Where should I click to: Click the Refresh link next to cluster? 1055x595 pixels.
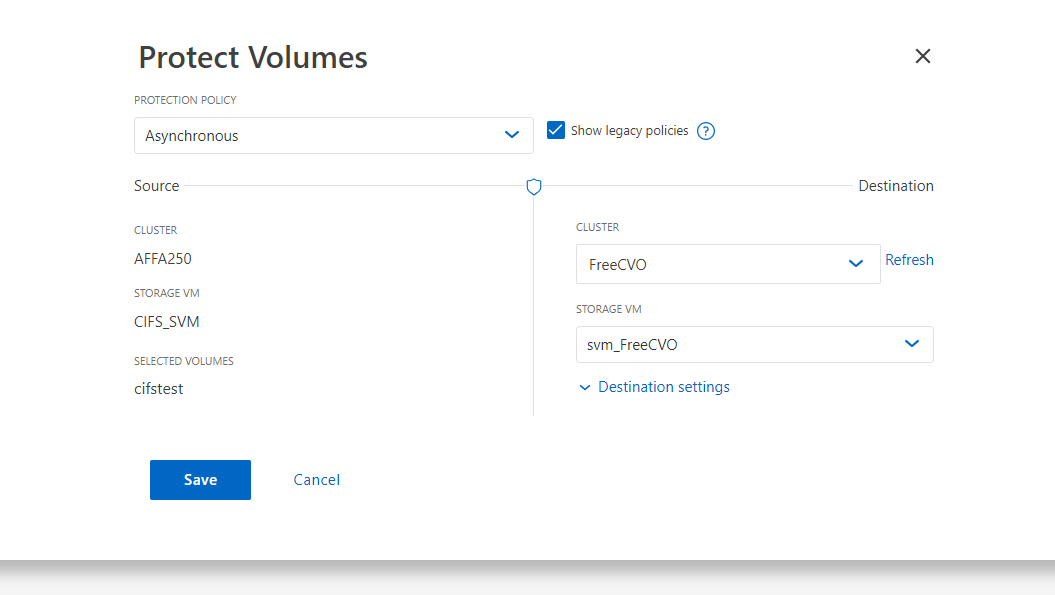(x=909, y=260)
